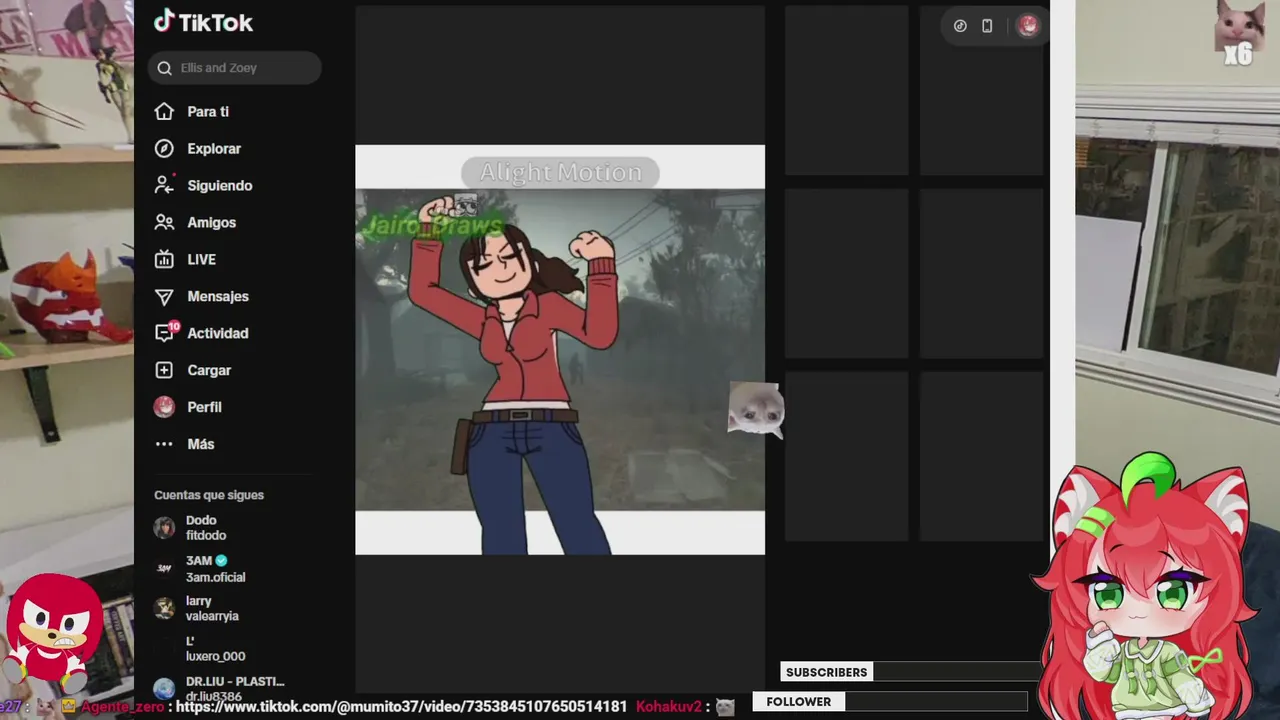This screenshot has width=1280, height=720.
Task: Click the DR.LIU account avatar
Action: (164, 688)
